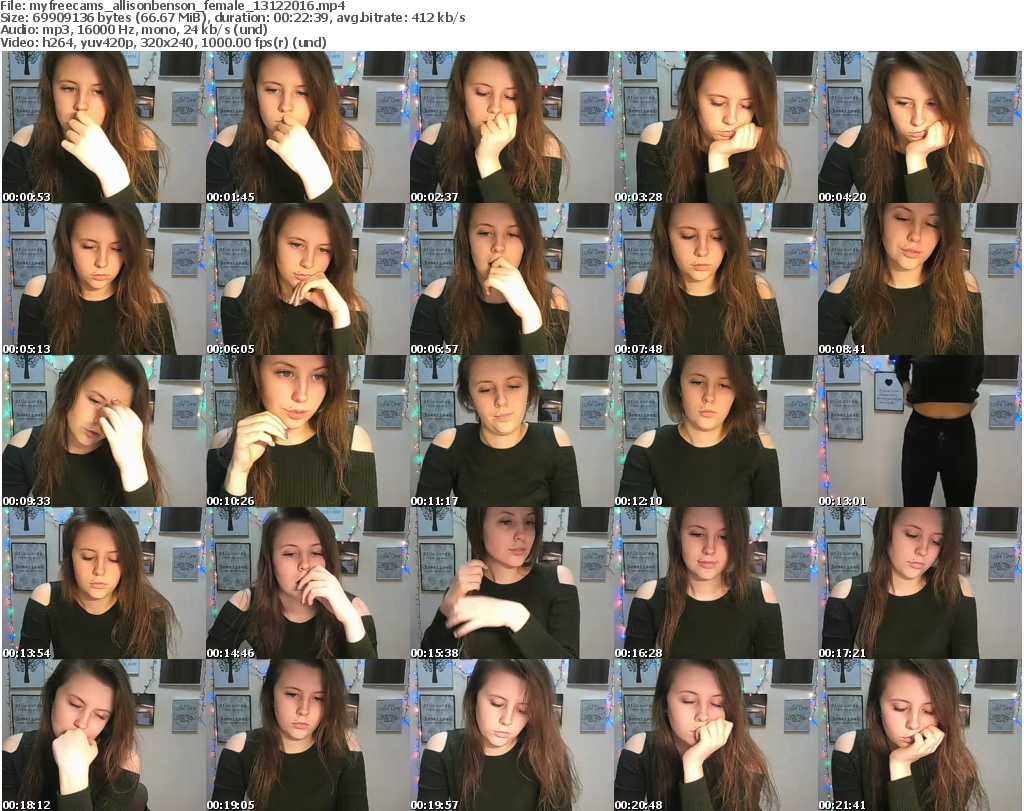Open the frame at 00:15:38
Image resolution: width=1024 pixels, height=811 pixels.
click(x=511, y=583)
